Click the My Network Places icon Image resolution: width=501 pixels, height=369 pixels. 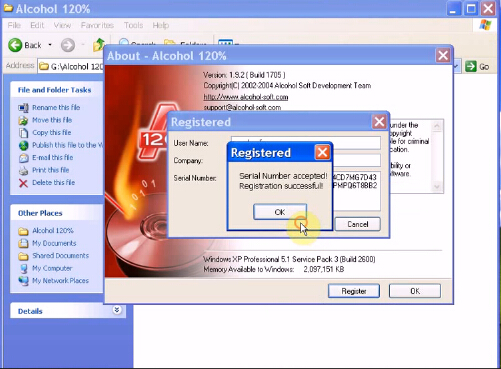coord(23,281)
